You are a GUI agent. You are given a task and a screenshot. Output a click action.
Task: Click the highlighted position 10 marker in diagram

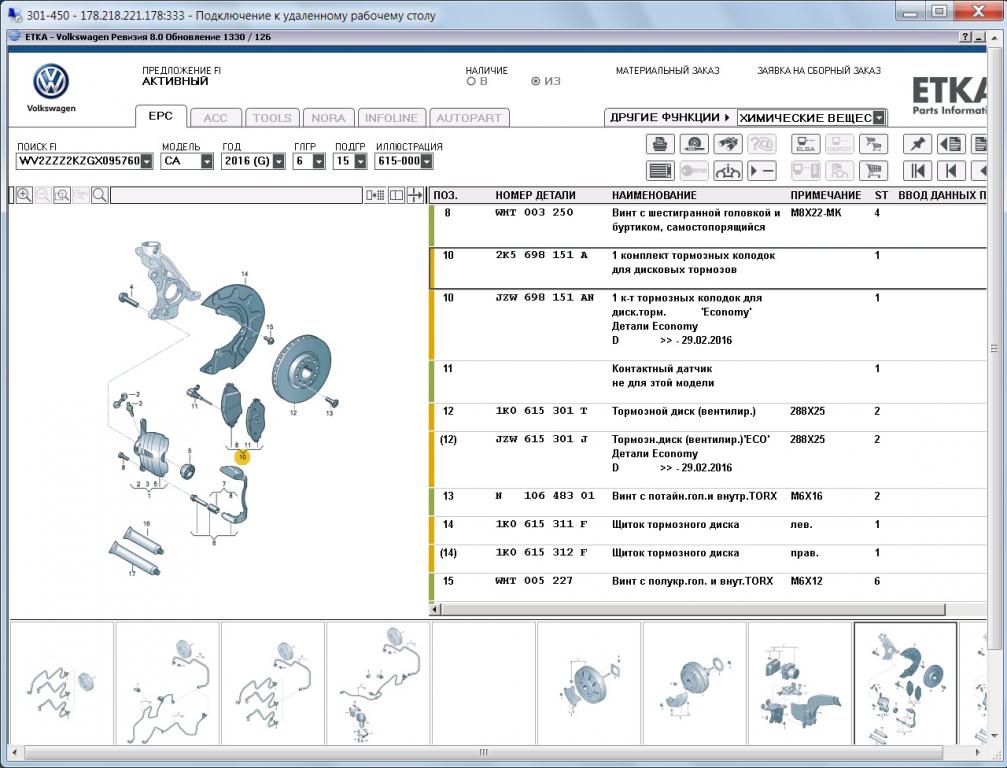click(x=242, y=457)
